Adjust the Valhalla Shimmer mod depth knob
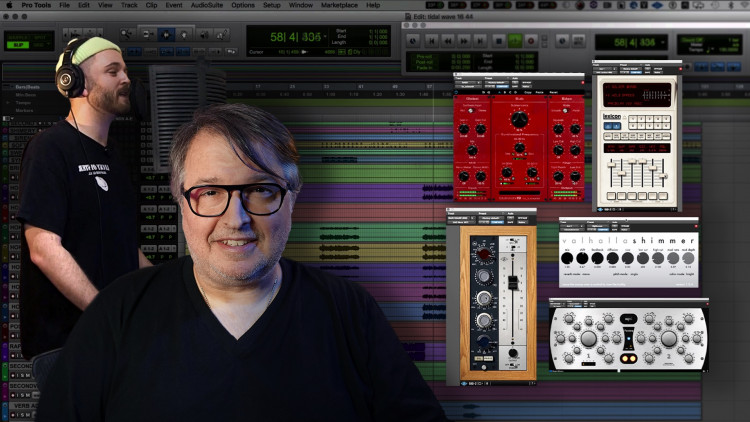 [x=688, y=258]
